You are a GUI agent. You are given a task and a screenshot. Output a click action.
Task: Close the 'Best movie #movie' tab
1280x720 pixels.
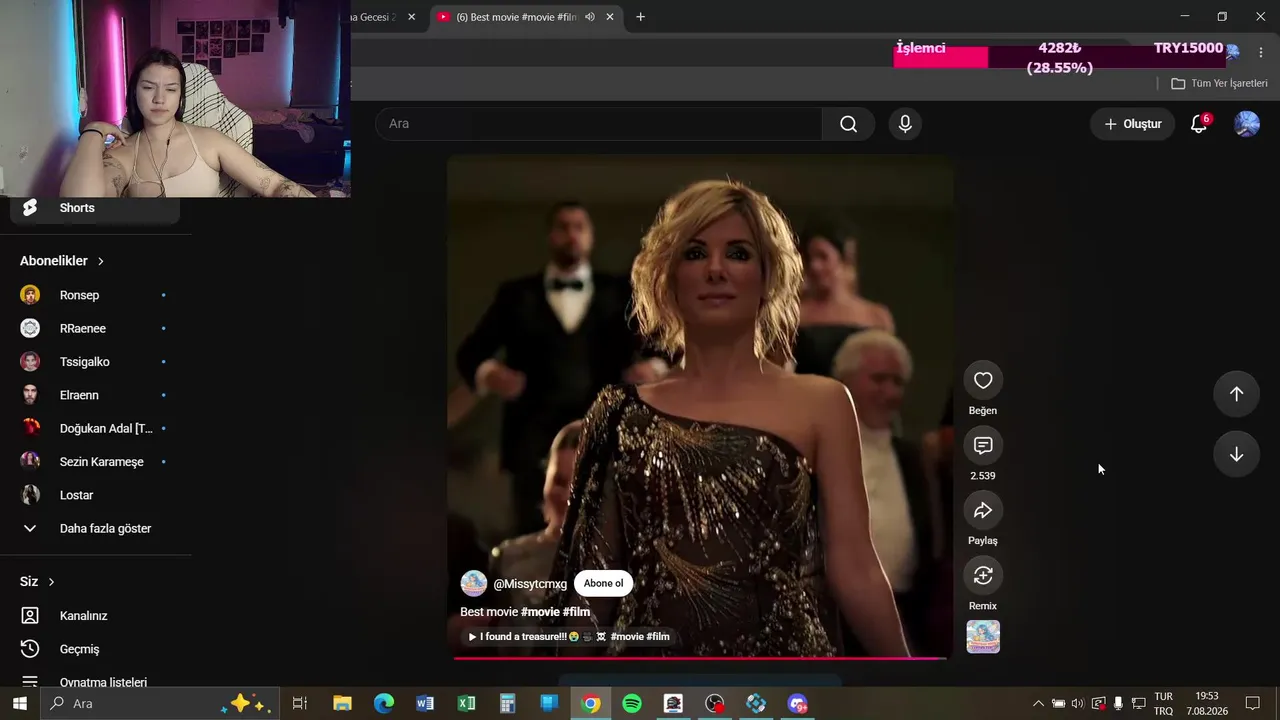pos(610,17)
